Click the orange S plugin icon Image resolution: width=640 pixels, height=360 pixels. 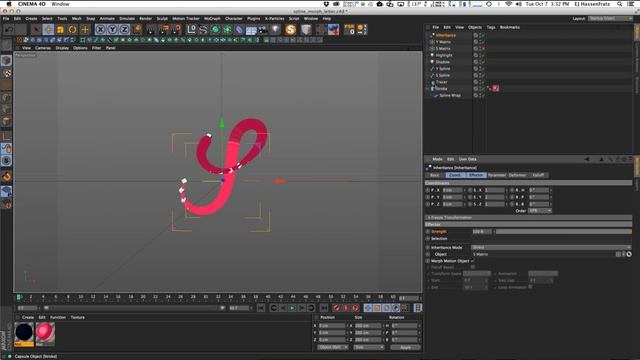[x=291, y=29]
